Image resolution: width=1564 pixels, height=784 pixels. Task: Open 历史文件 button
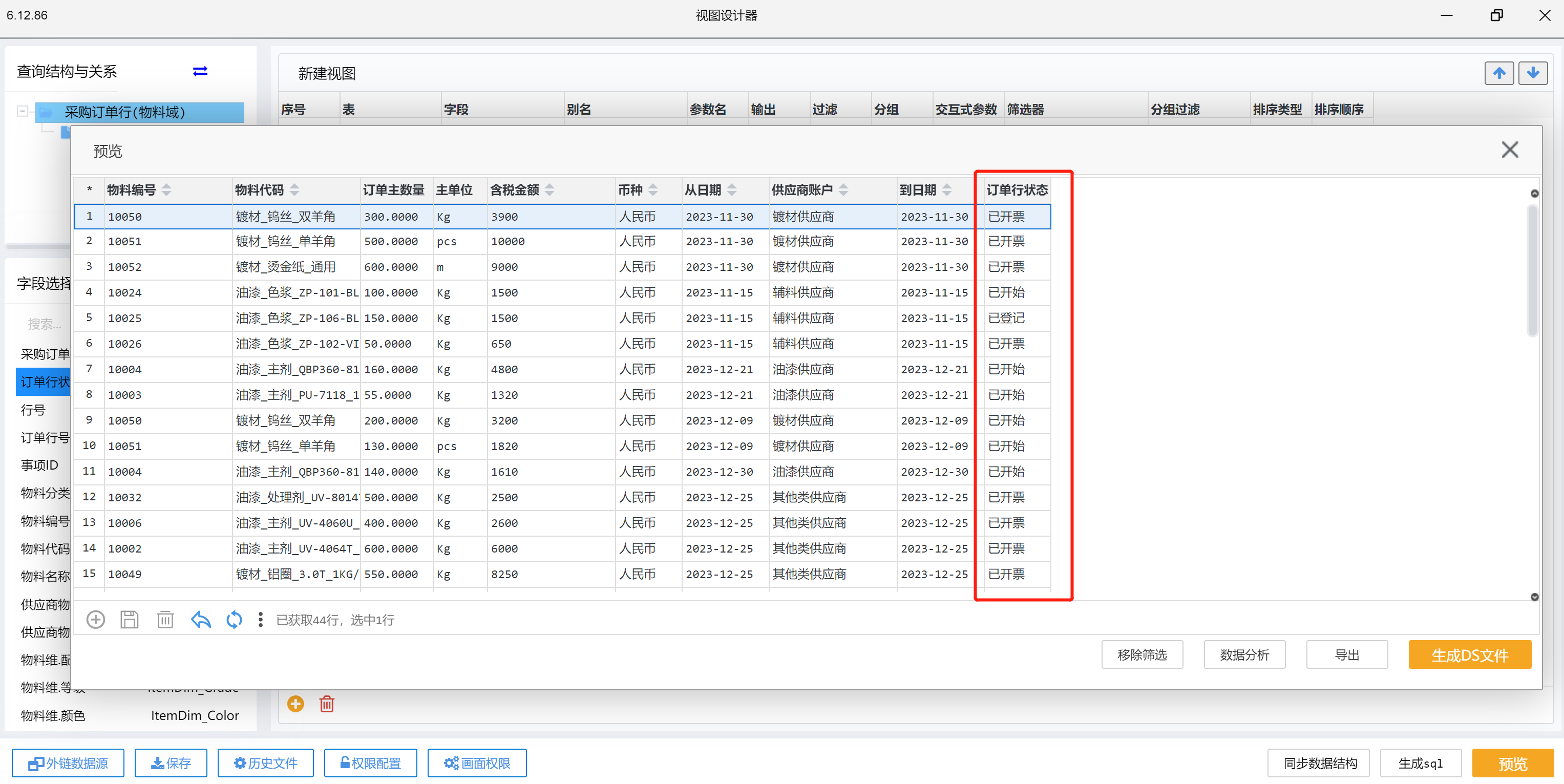pyautogui.click(x=265, y=762)
